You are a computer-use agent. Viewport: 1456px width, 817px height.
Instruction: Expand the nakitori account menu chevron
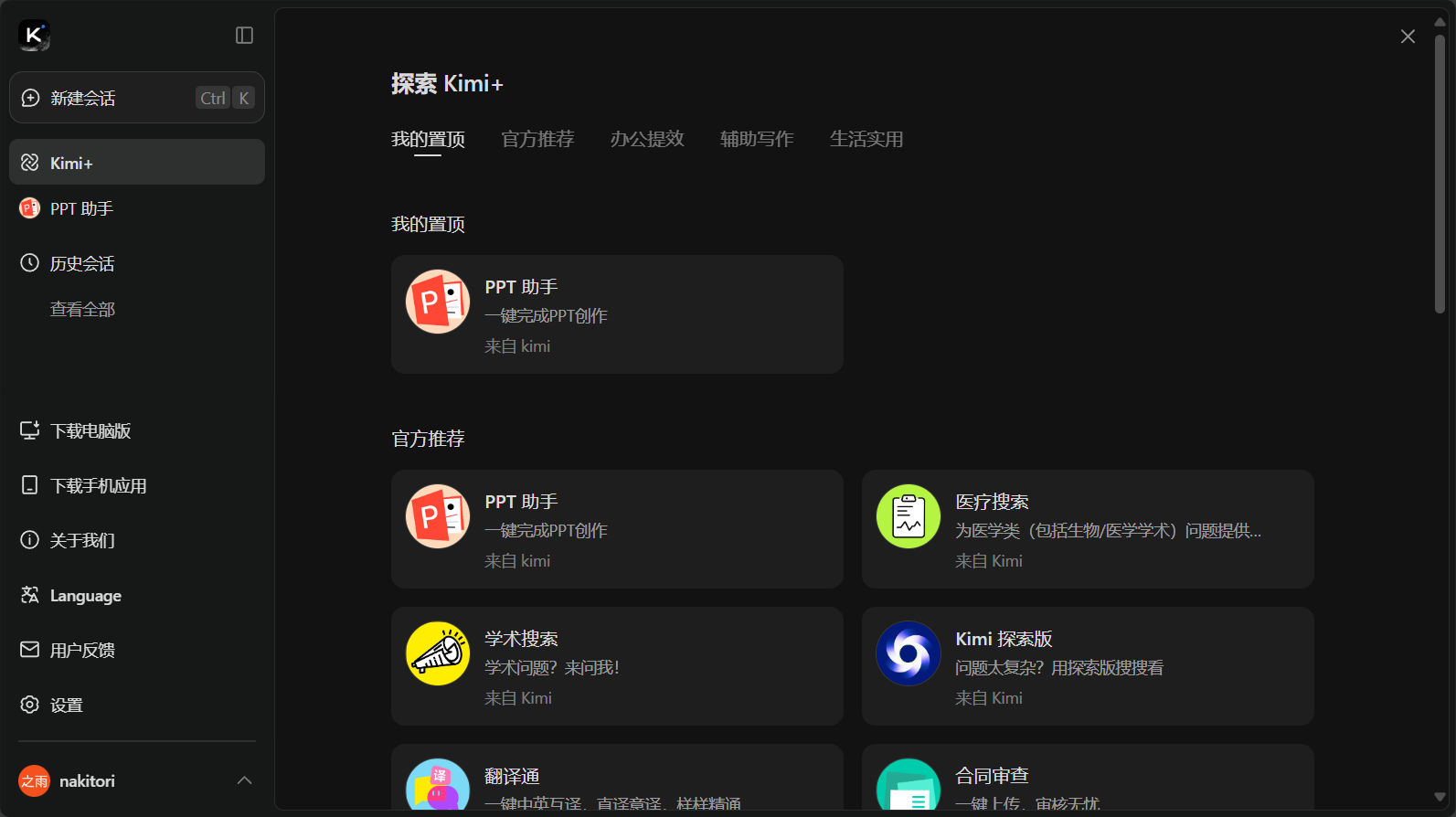(244, 780)
